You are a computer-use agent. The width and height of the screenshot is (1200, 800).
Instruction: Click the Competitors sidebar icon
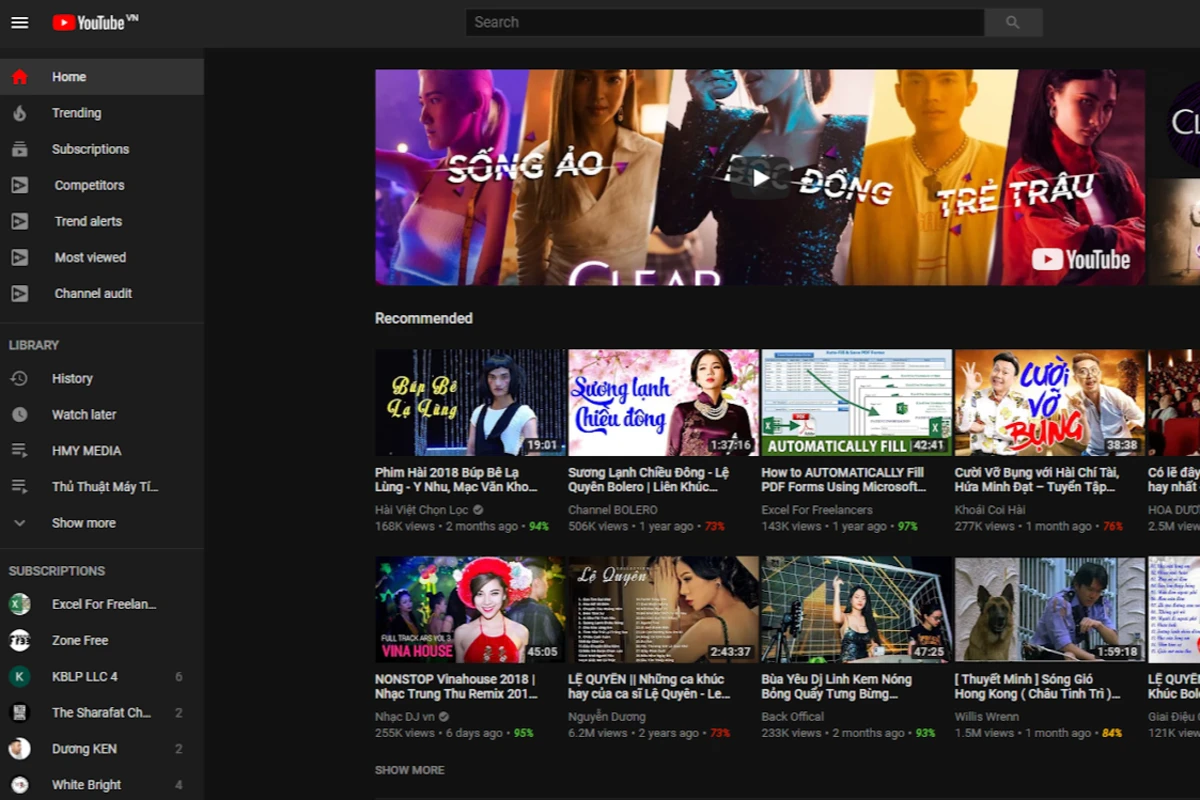tap(20, 185)
